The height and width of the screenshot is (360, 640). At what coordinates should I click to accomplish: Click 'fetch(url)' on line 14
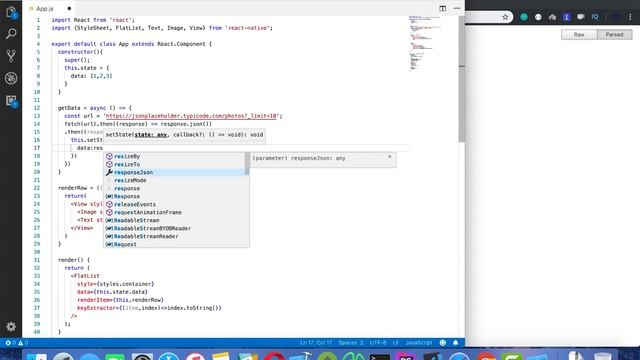[80, 124]
